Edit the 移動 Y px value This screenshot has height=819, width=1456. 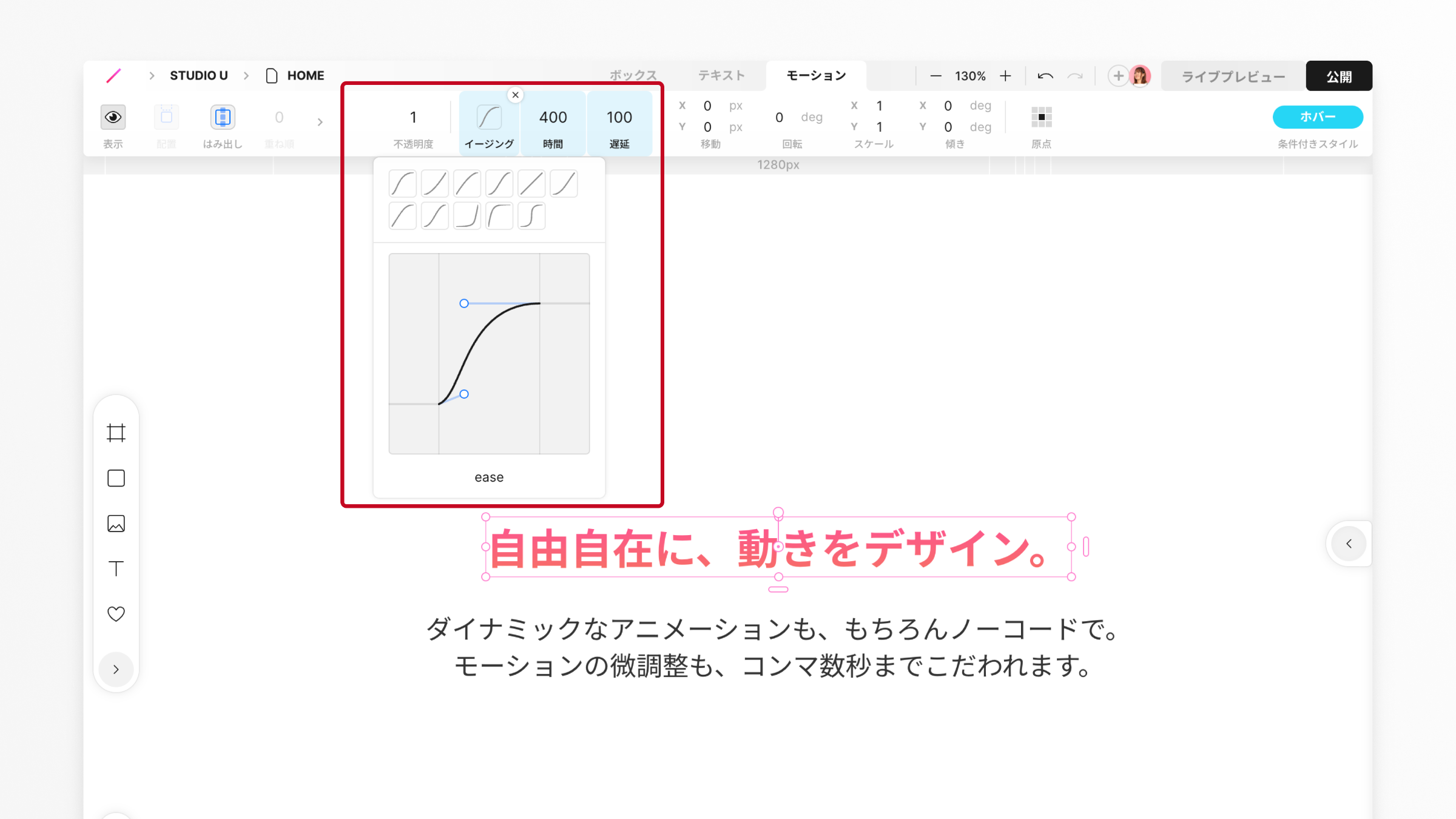tap(707, 127)
